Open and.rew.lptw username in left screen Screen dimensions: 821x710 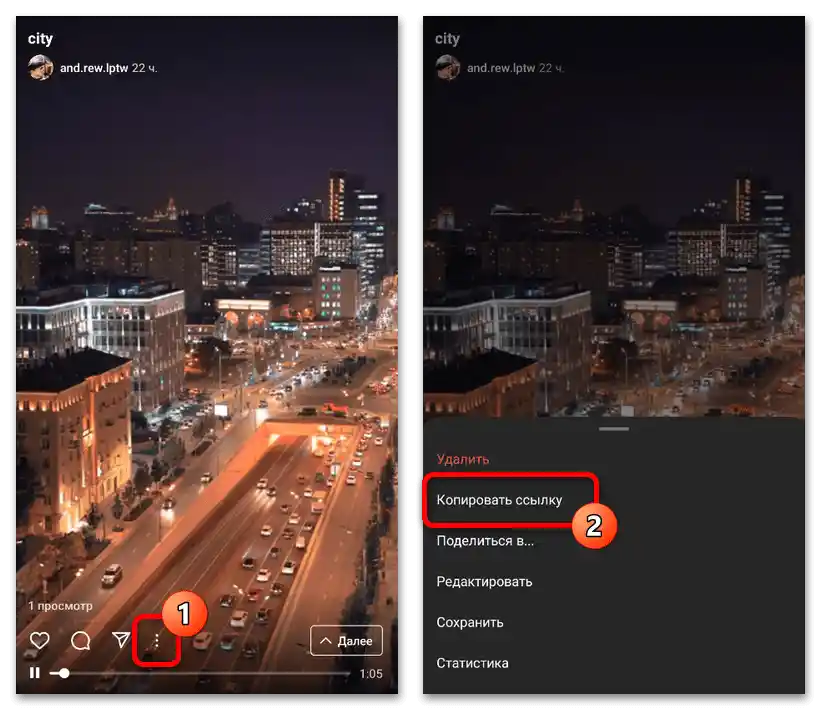[x=94, y=68]
